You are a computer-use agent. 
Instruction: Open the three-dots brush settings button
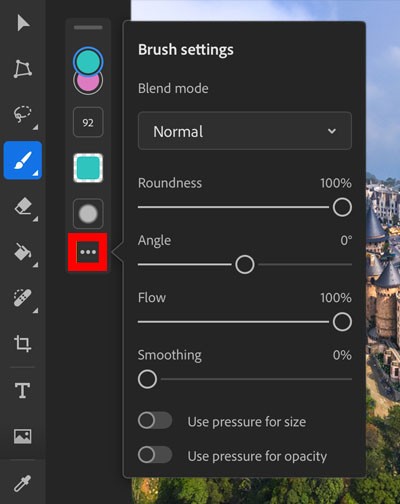(88, 252)
